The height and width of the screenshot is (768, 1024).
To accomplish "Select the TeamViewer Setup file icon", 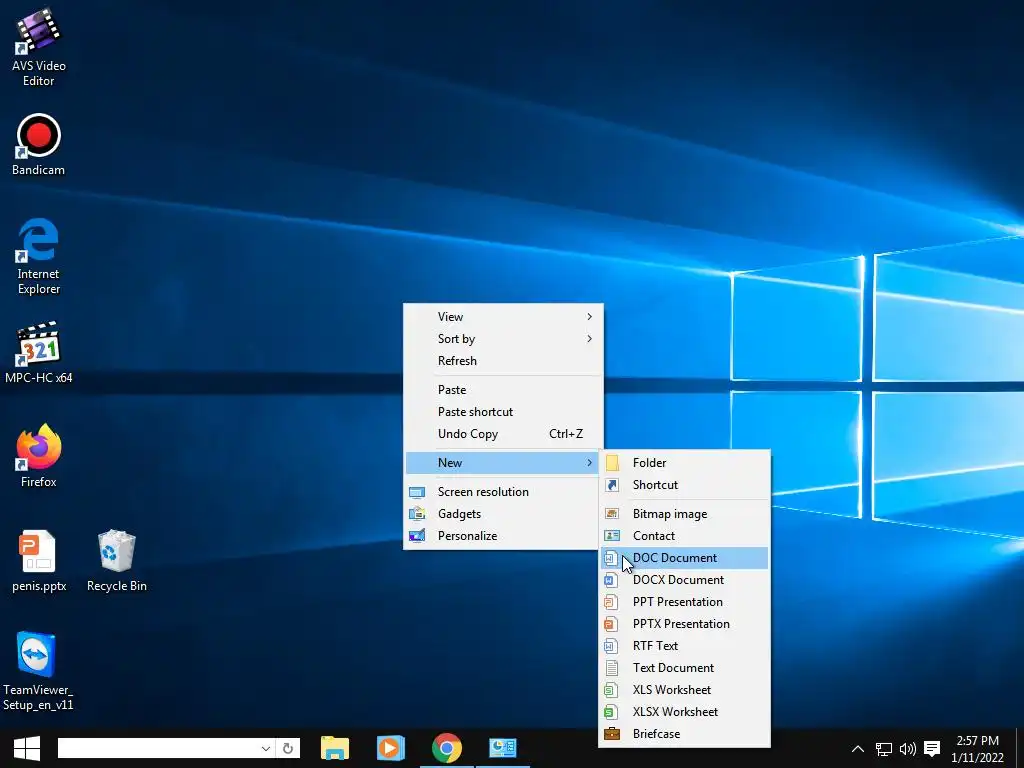I will 39,671.
